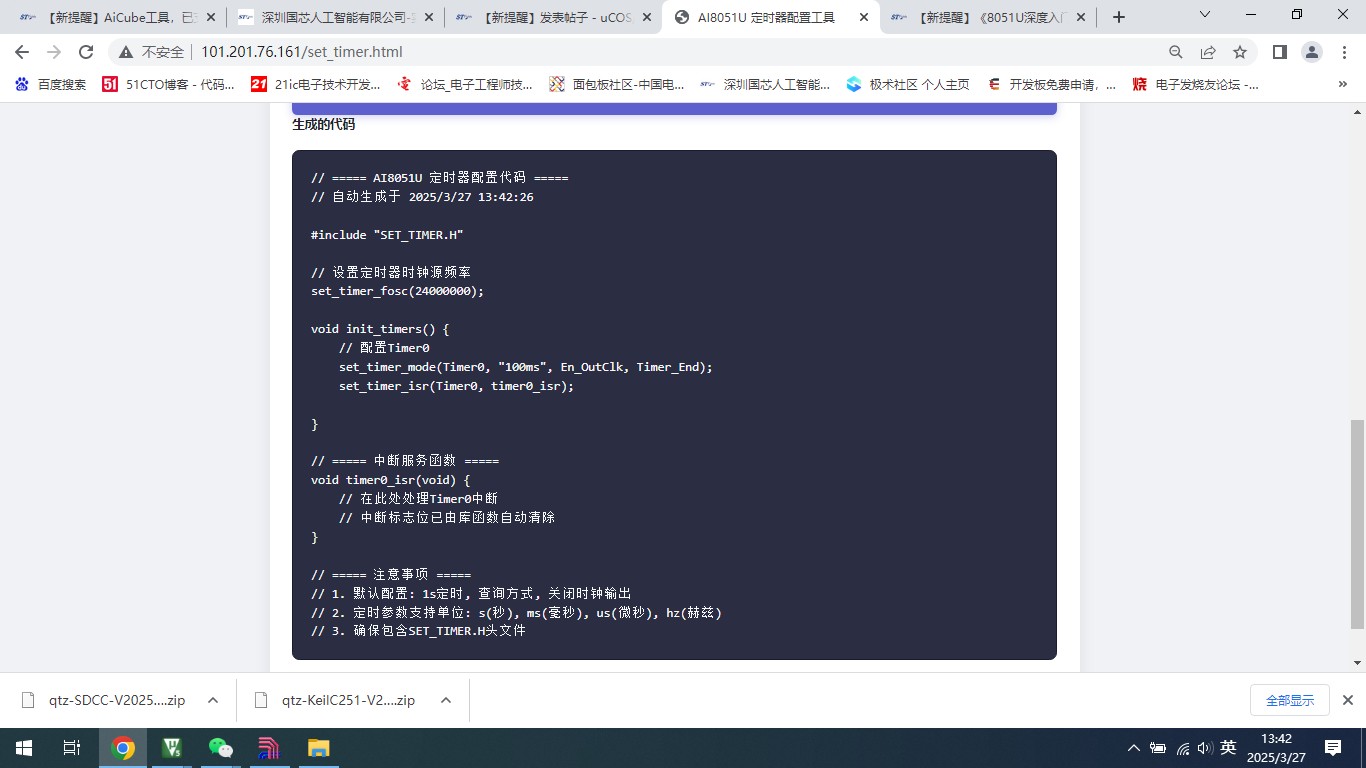Click the #include "SET_TIMER.H" code line
Screen dimensions: 1366x768
coord(387,235)
